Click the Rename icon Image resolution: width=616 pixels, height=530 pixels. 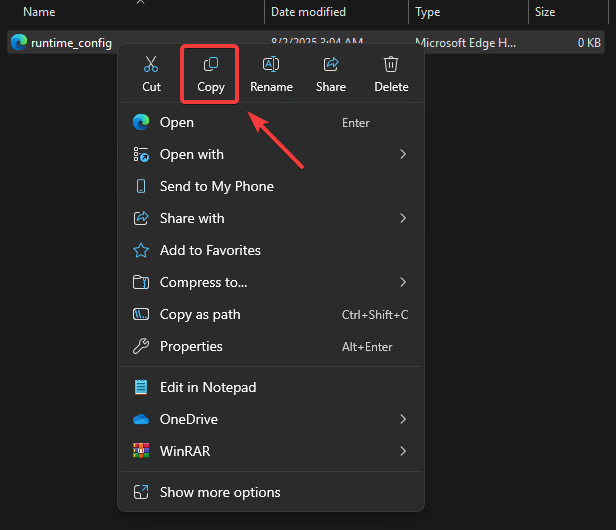tap(271, 65)
